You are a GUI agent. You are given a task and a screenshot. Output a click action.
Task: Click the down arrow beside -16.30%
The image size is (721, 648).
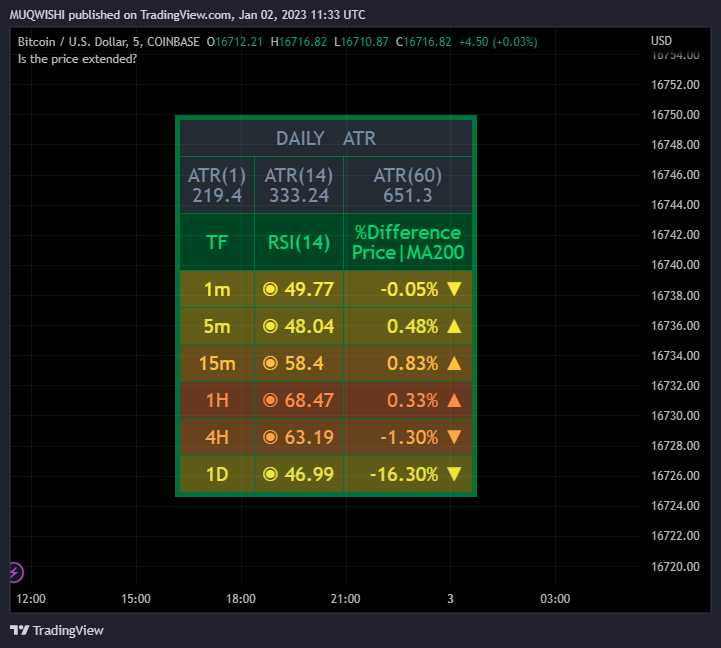454,474
